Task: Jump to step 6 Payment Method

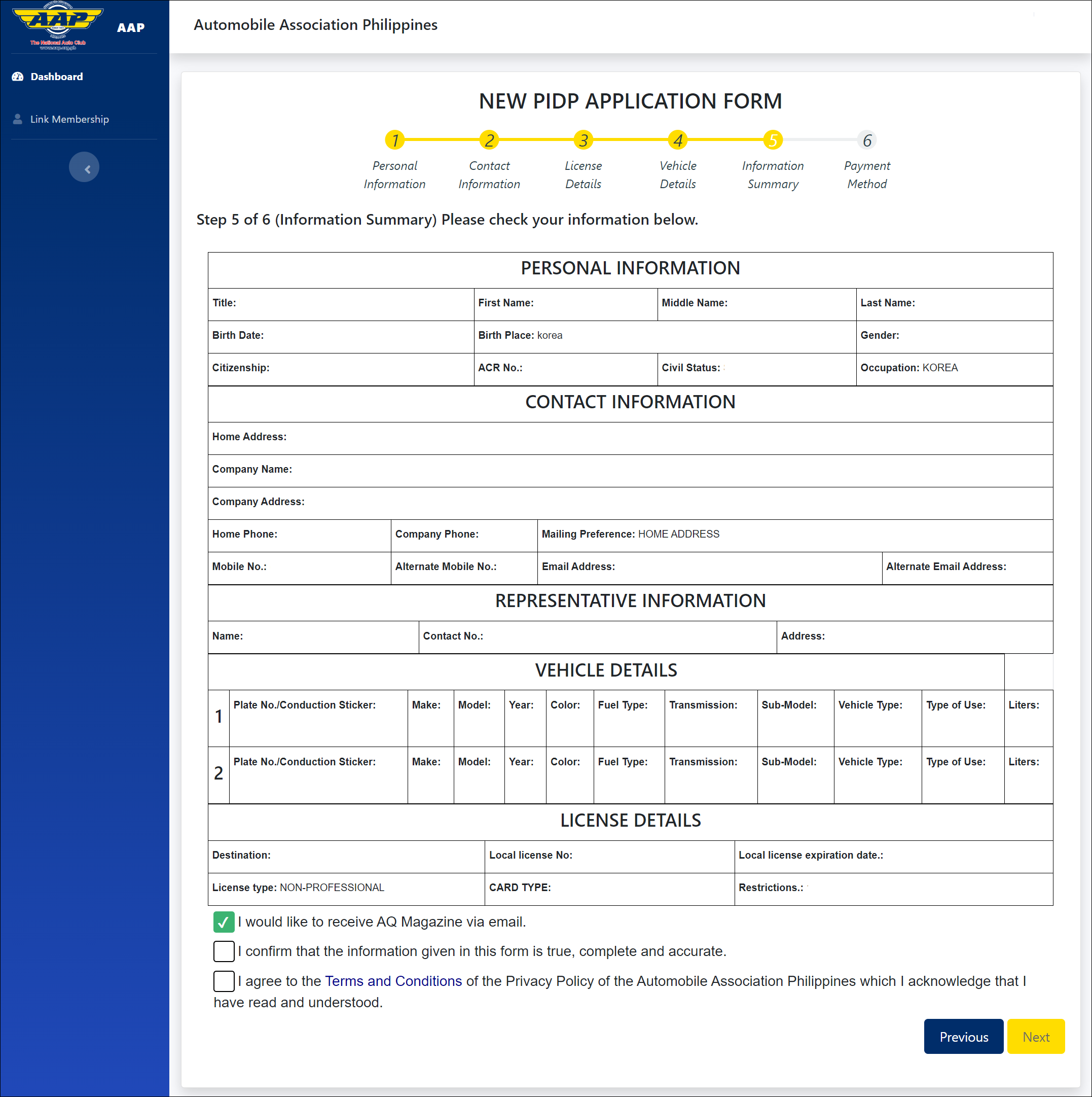Action: pos(867,140)
